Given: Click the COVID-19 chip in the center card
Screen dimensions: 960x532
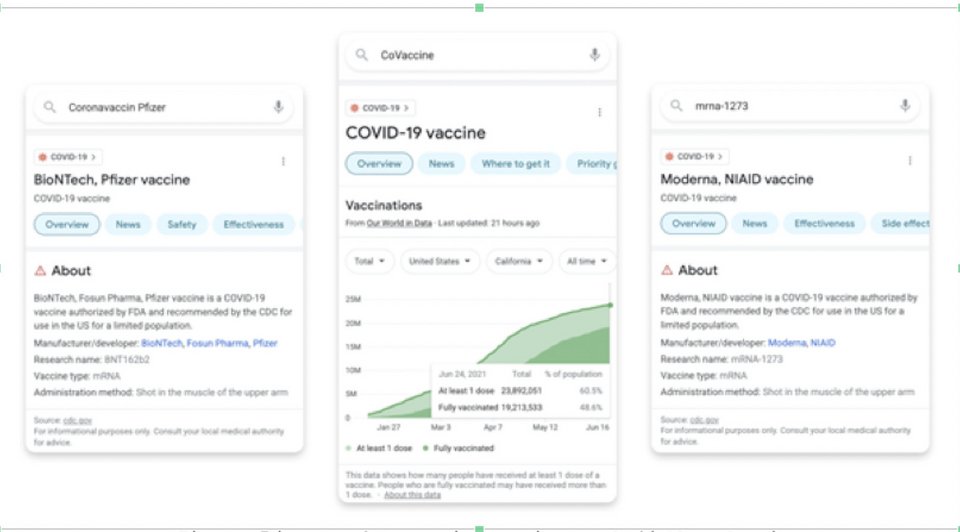Looking at the screenshot, I should coord(380,108).
